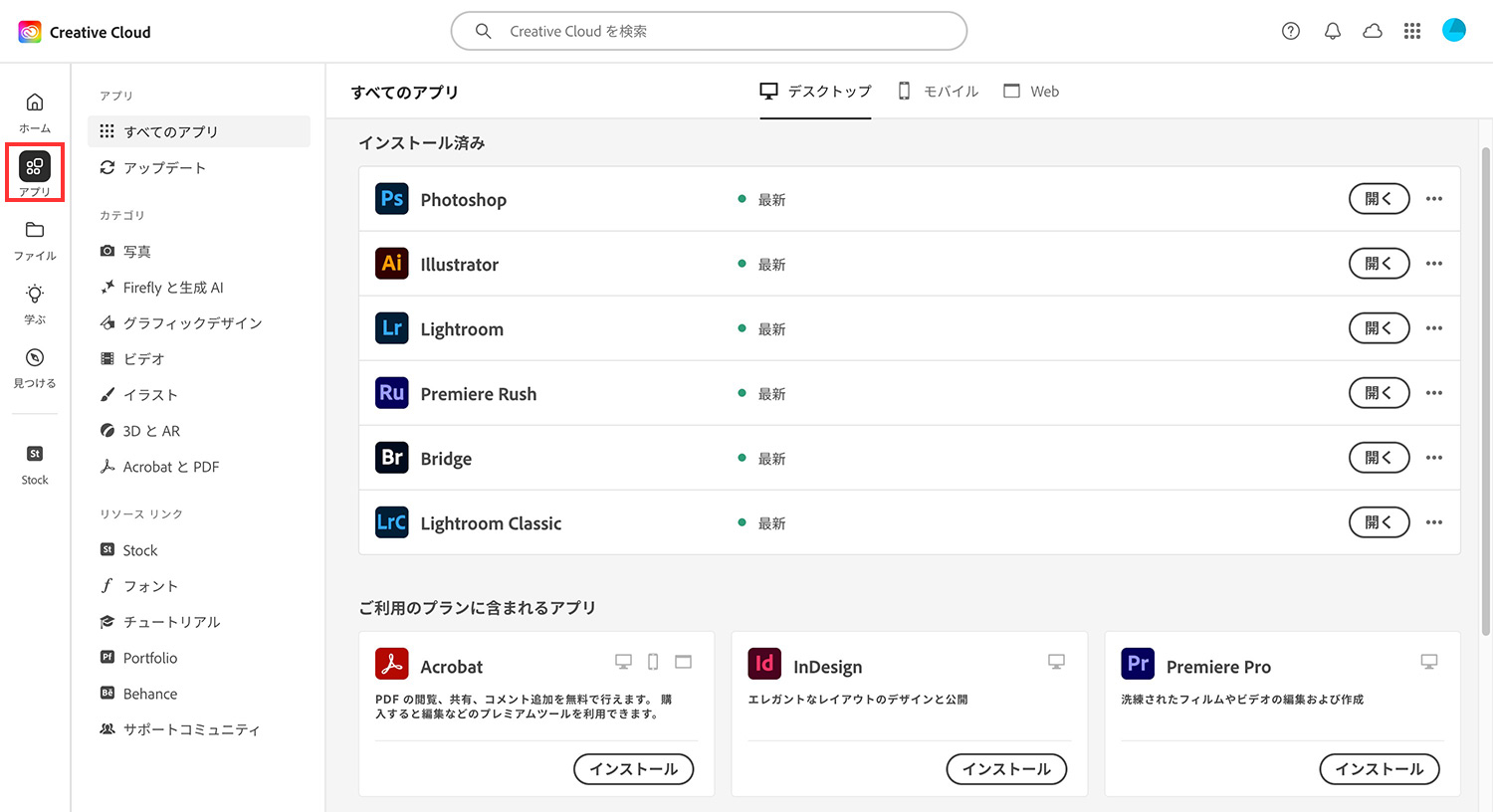Open the help question mark icon
The image size is (1493, 812).
point(1291,31)
